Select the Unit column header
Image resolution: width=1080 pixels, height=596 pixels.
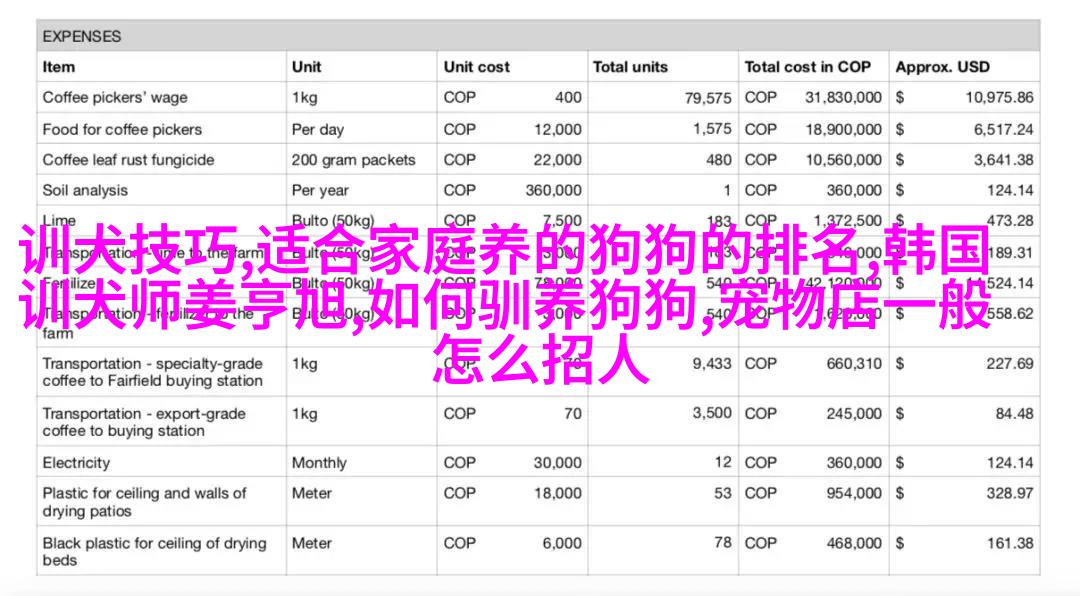pyautogui.click(x=306, y=67)
